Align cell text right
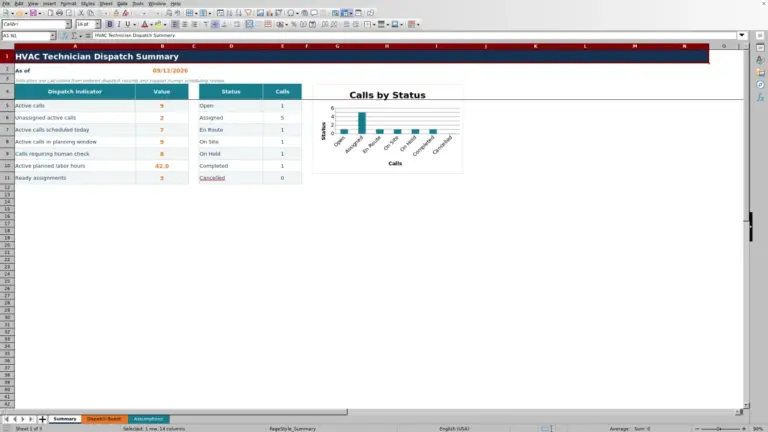 coord(194,24)
